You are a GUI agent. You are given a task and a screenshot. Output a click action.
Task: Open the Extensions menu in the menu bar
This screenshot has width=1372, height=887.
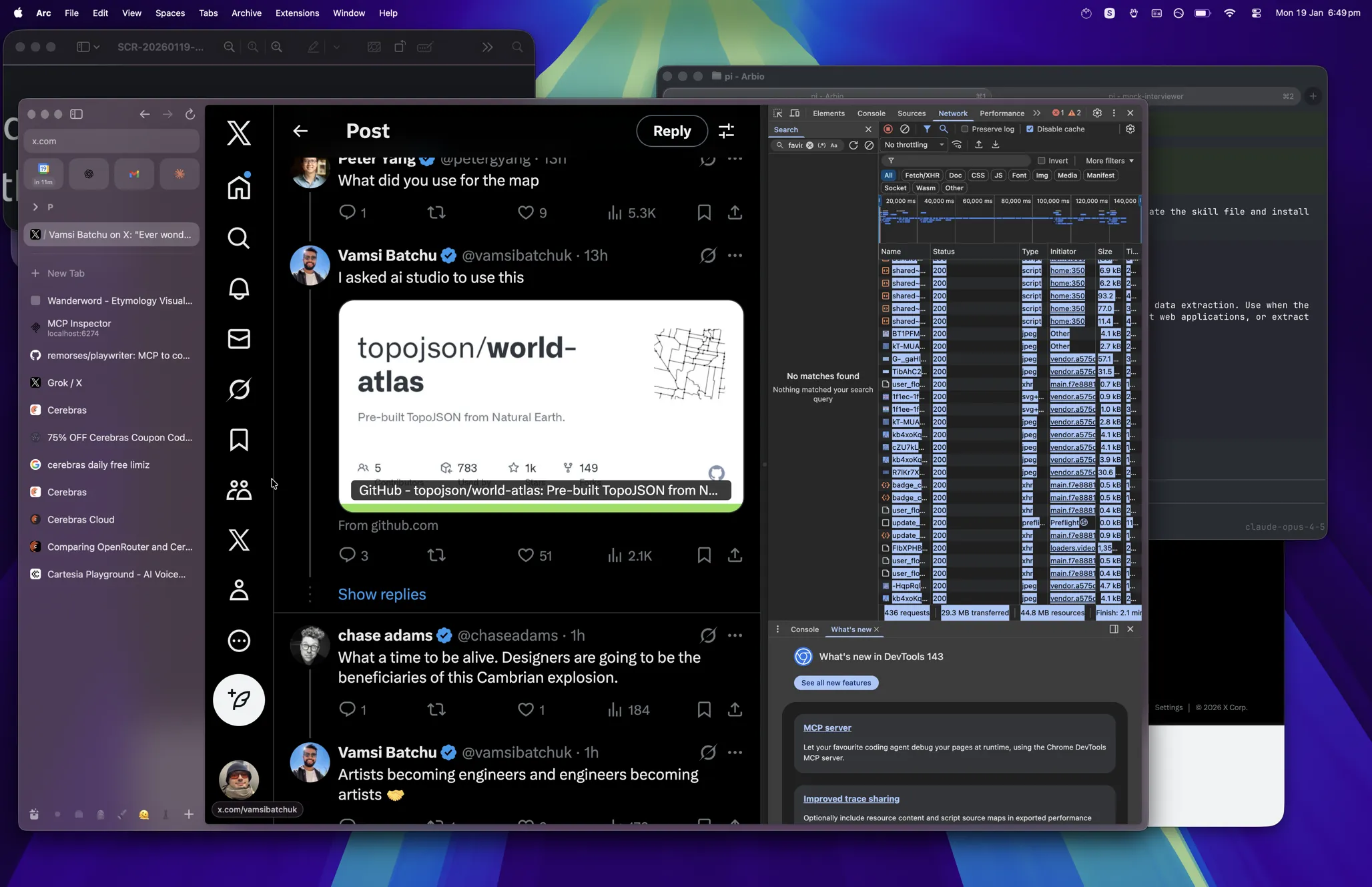pos(297,13)
